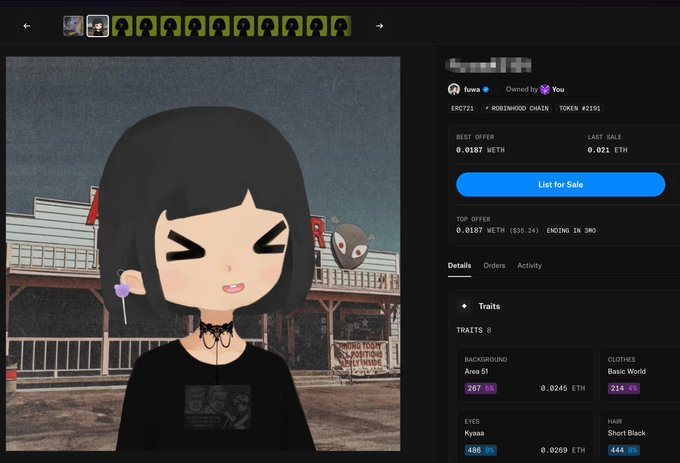Click the blurred item title

point(488,65)
